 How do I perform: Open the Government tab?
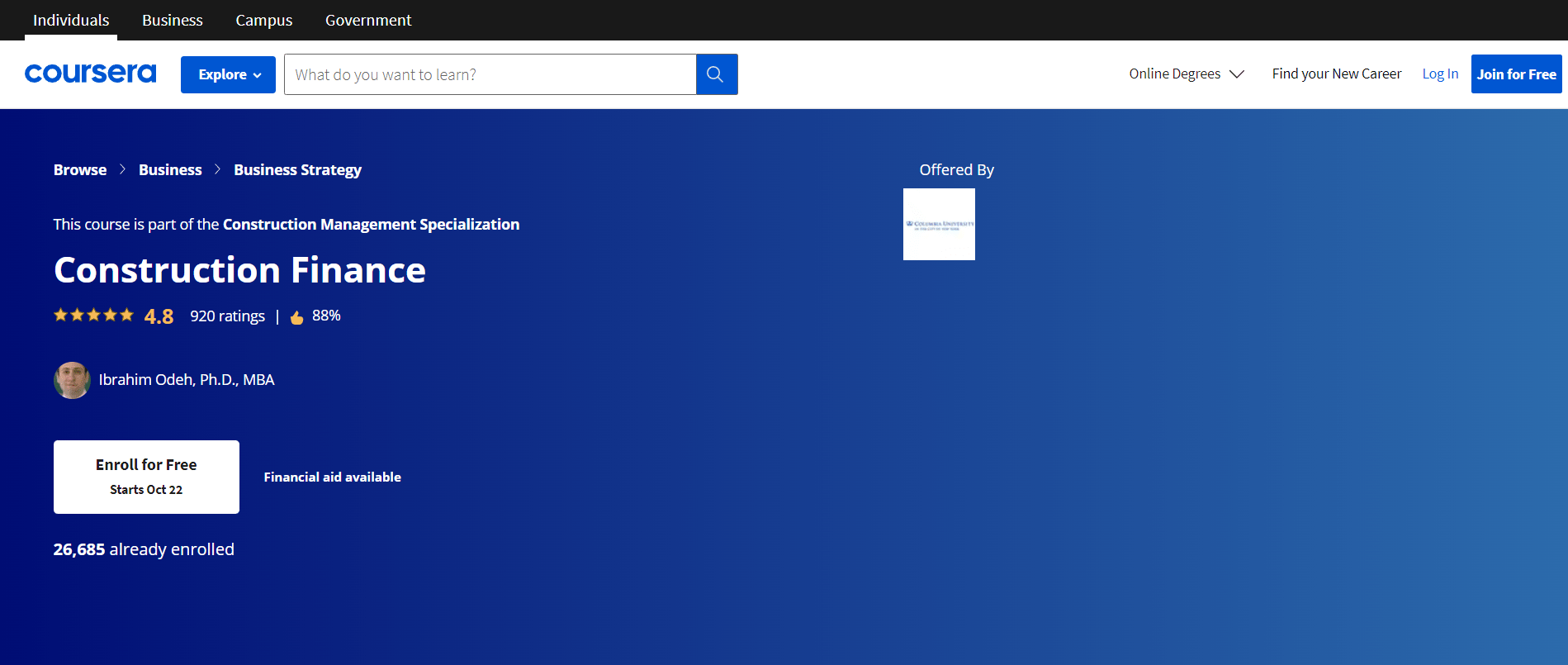[x=367, y=20]
